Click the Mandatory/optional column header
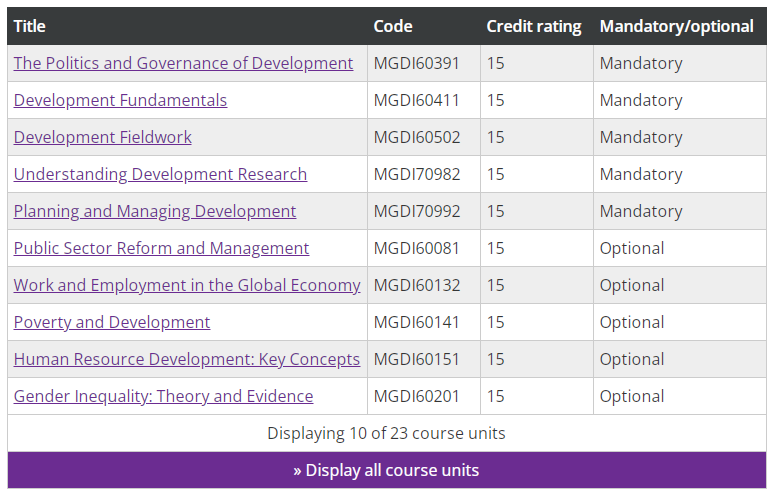 point(676,26)
